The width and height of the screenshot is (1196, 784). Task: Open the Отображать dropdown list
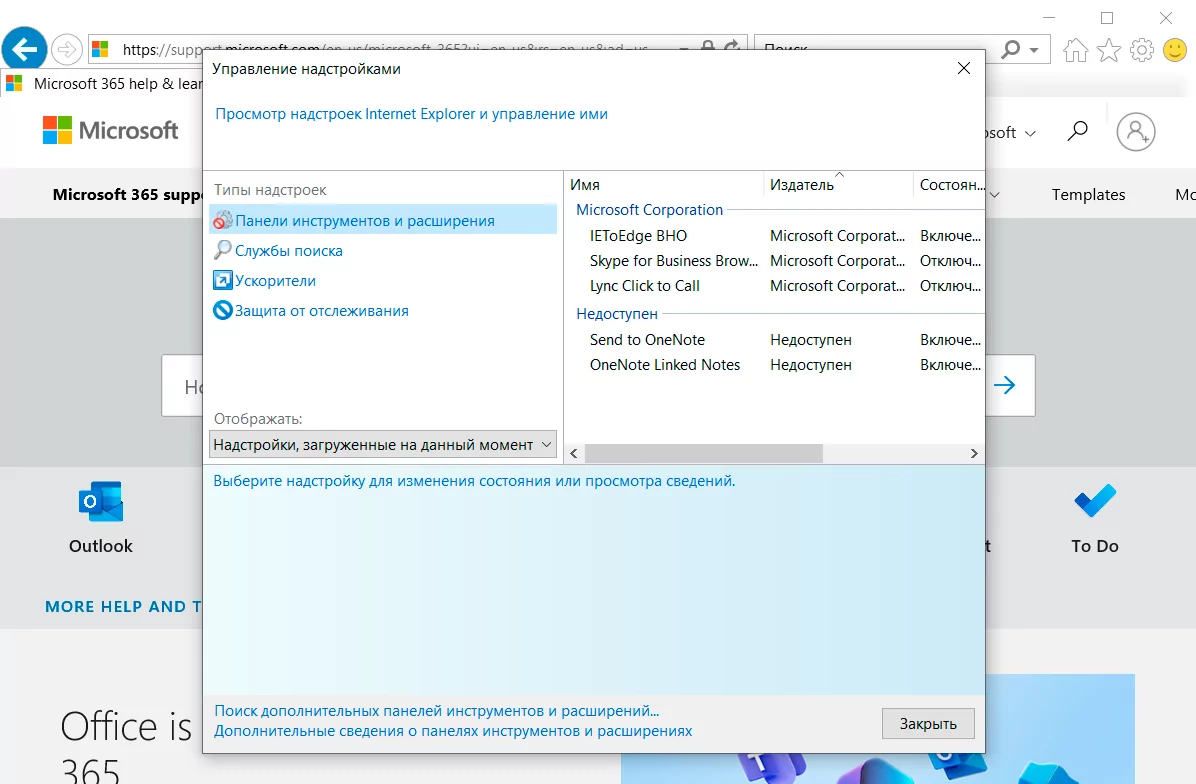(x=383, y=445)
